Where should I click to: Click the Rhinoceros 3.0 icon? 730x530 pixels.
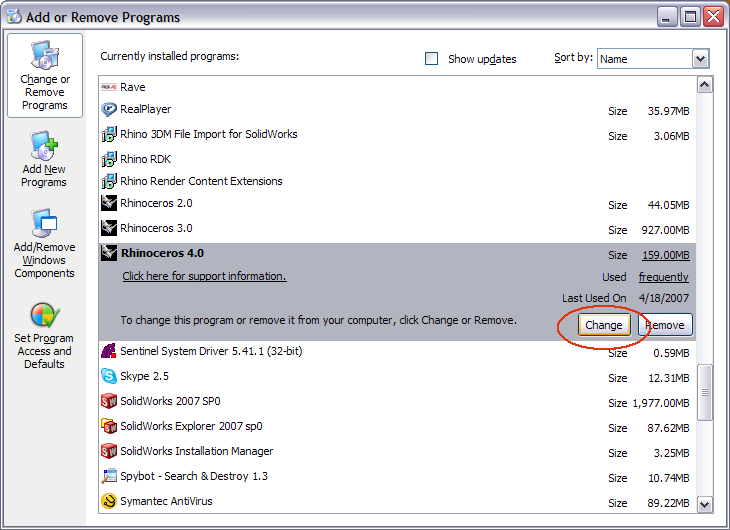108,228
